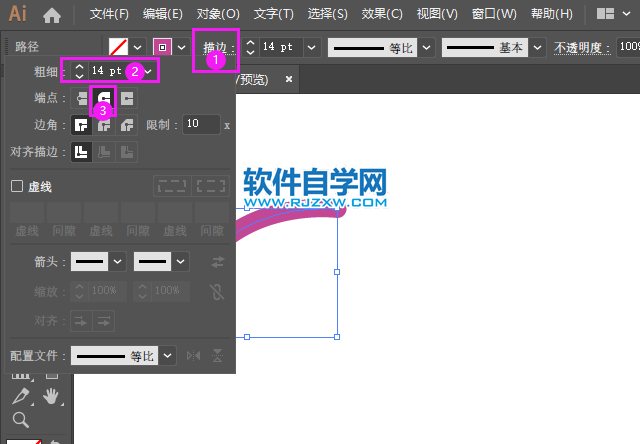
Task: Open the 帮助(H) menu
Action: pyautogui.click(x=551, y=14)
